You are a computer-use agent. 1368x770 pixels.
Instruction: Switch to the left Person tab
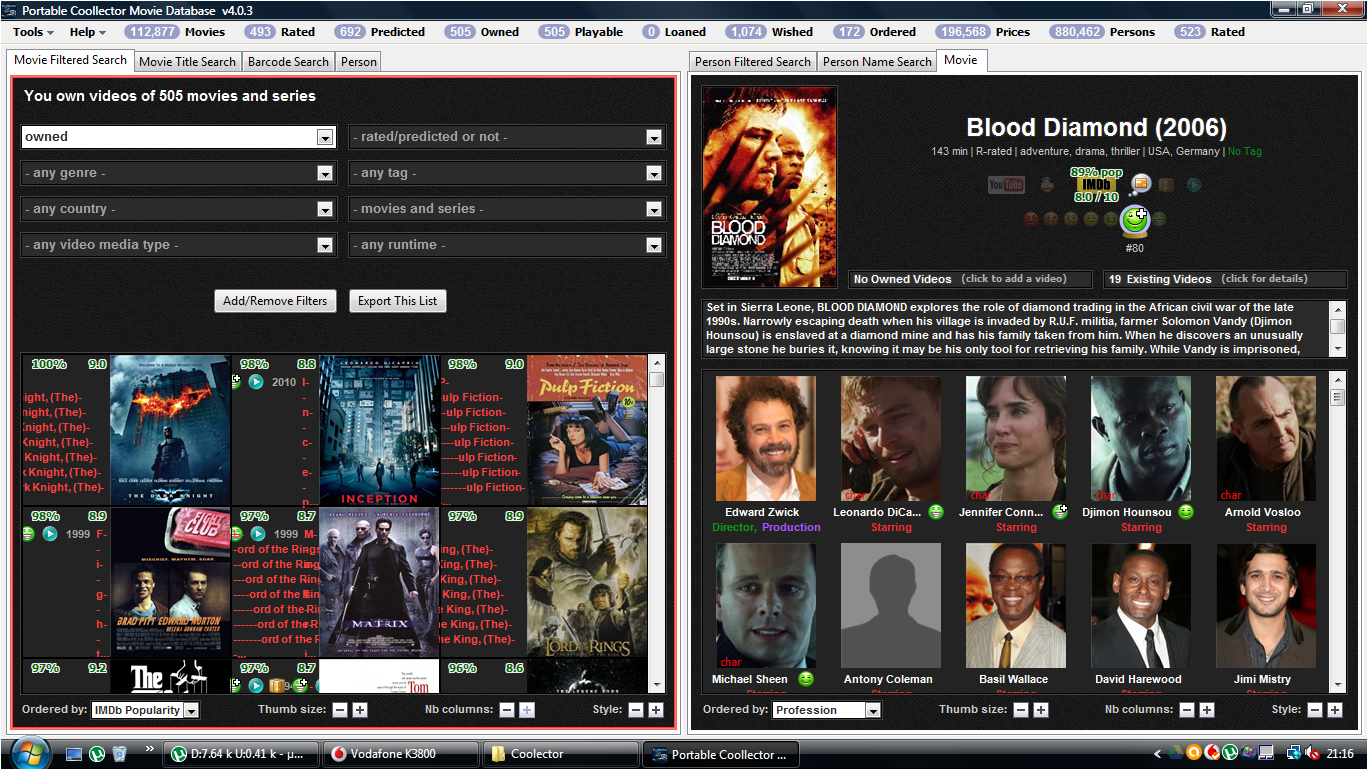(358, 61)
